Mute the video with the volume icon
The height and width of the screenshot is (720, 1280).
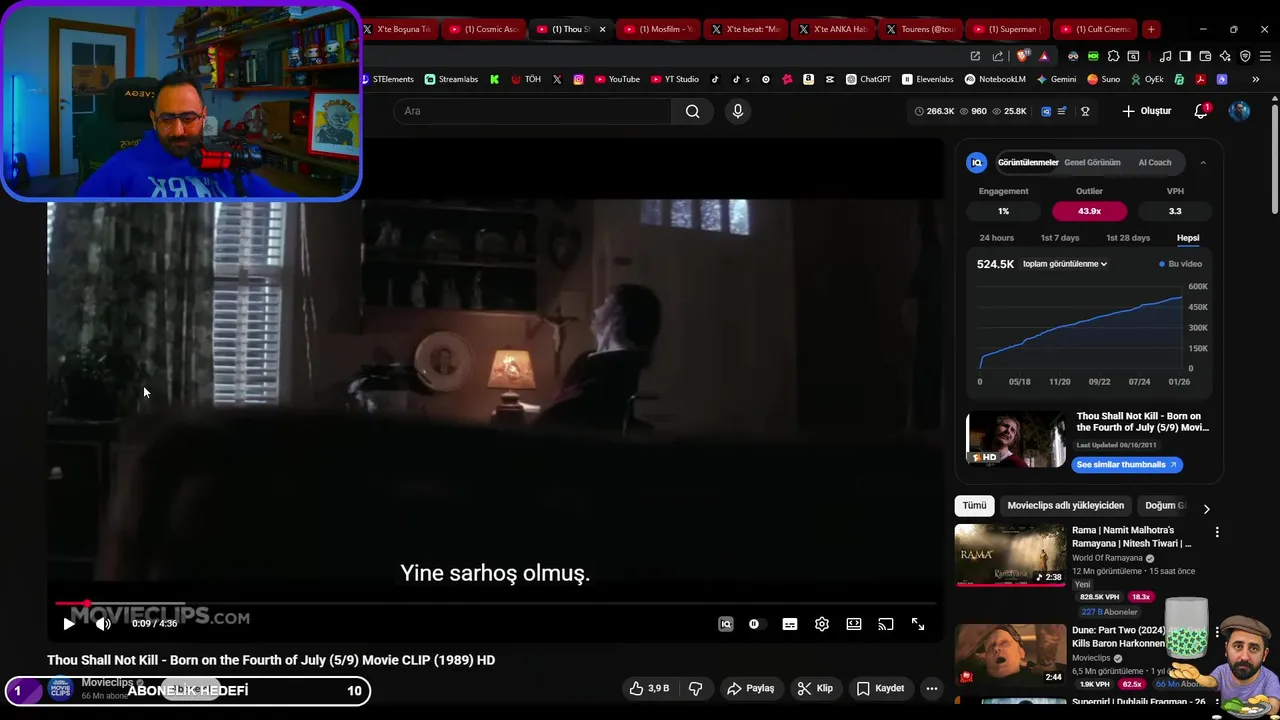click(x=103, y=624)
